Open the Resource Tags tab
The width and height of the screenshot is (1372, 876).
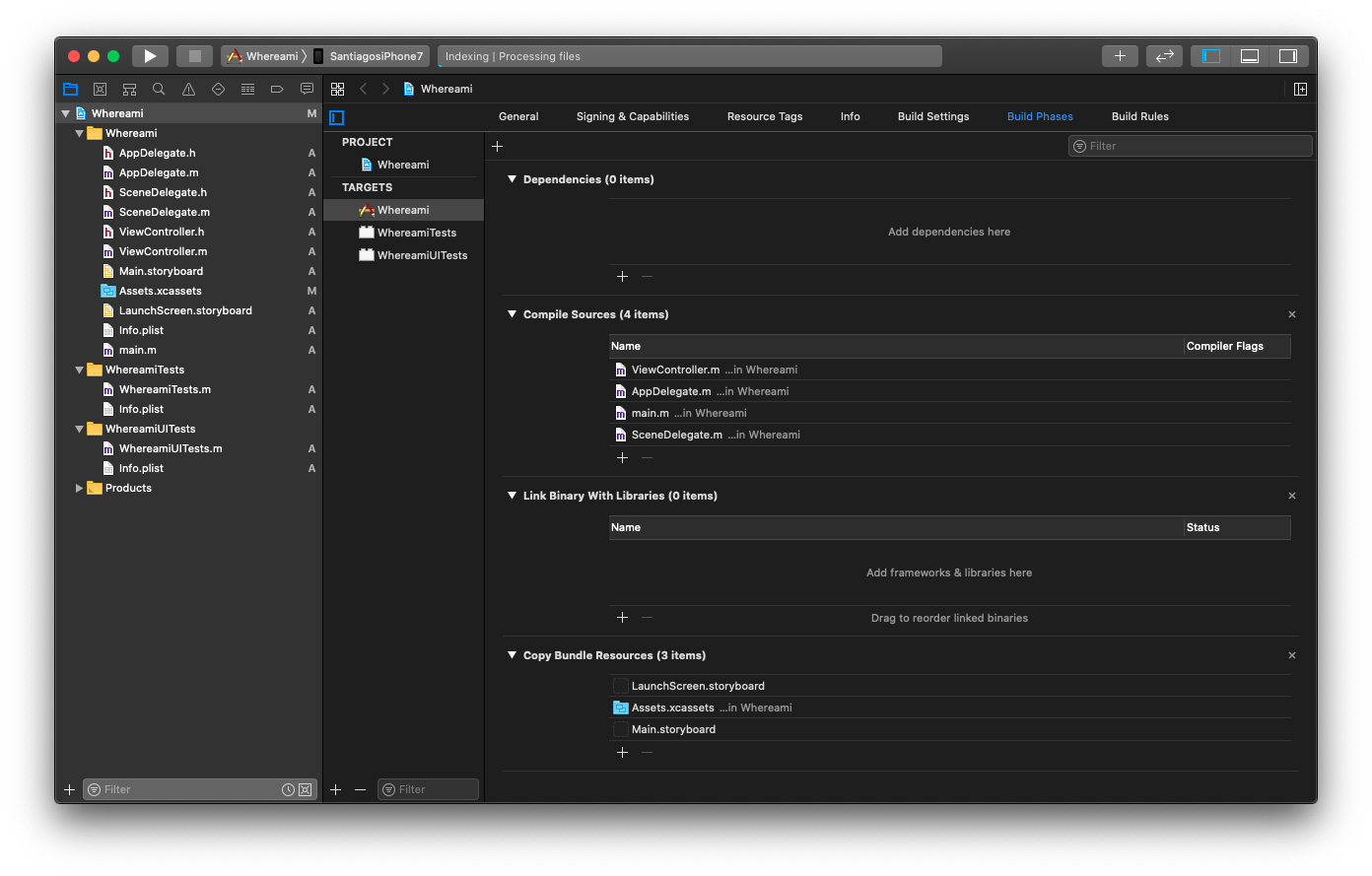[765, 116]
